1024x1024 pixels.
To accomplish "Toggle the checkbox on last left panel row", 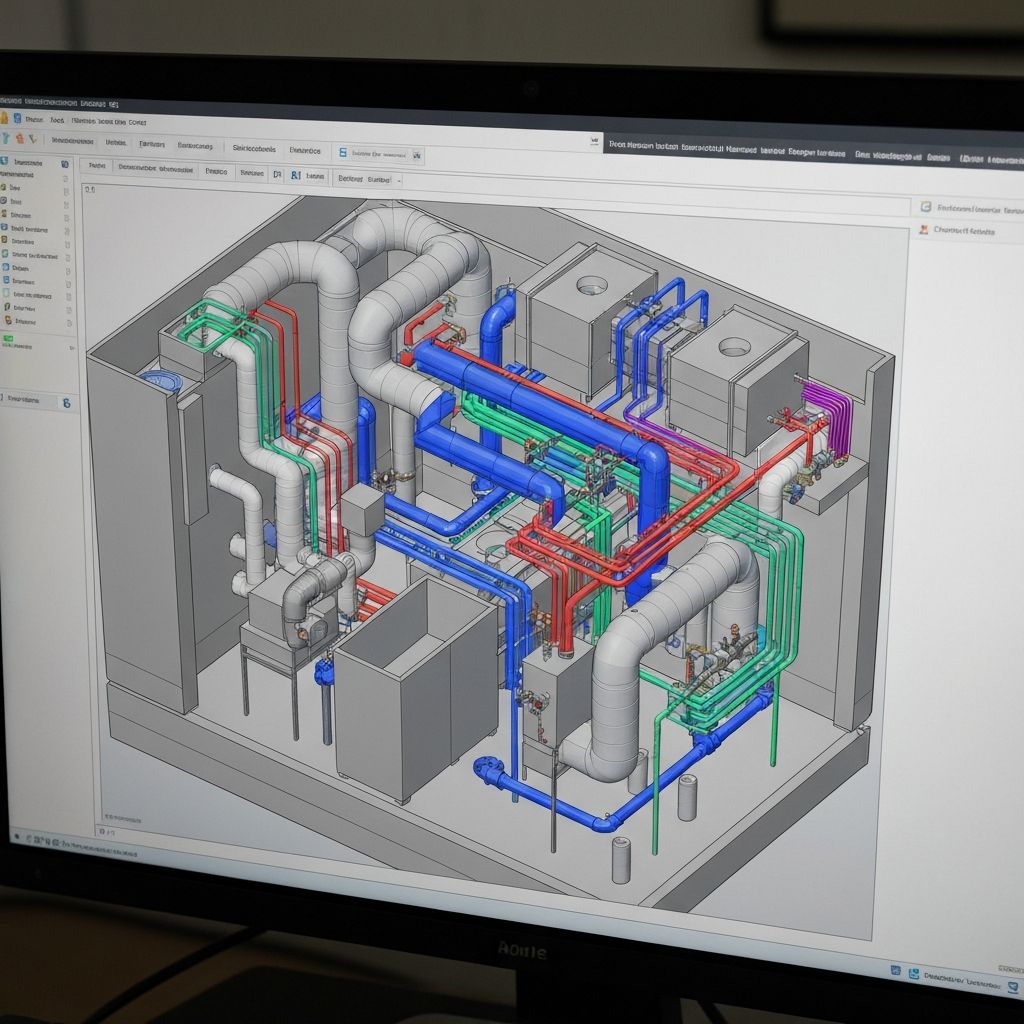I will point(68,321).
